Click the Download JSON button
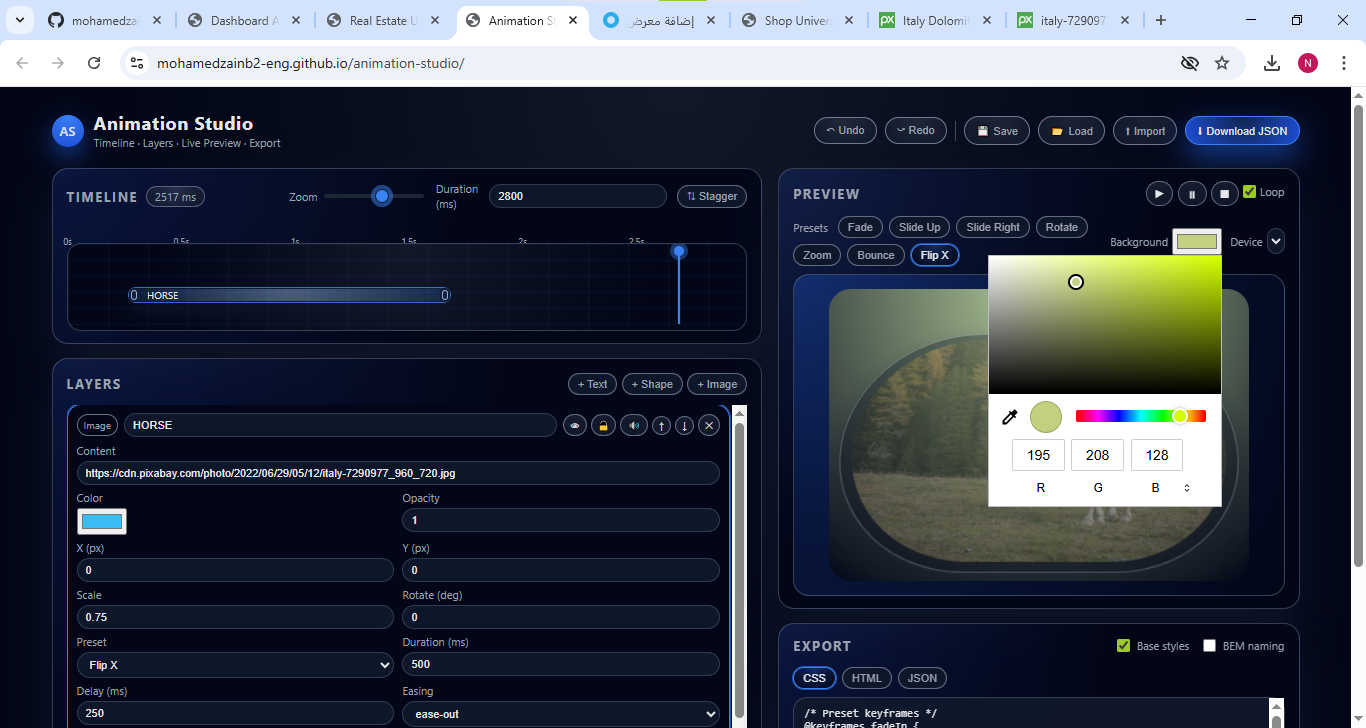This screenshot has width=1366, height=728. point(1242,131)
